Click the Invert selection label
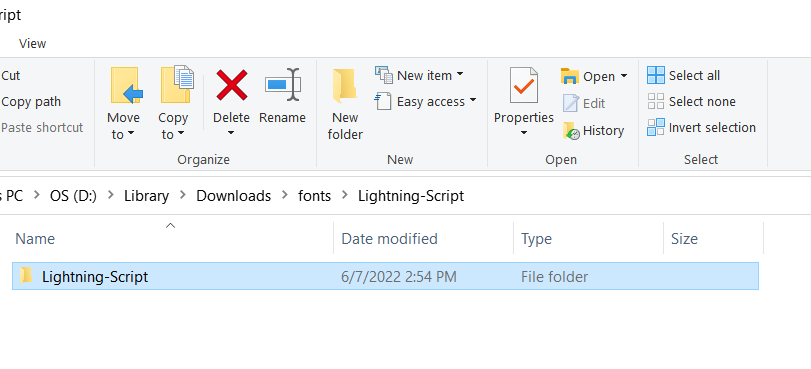The height and width of the screenshot is (369, 811). 712,127
